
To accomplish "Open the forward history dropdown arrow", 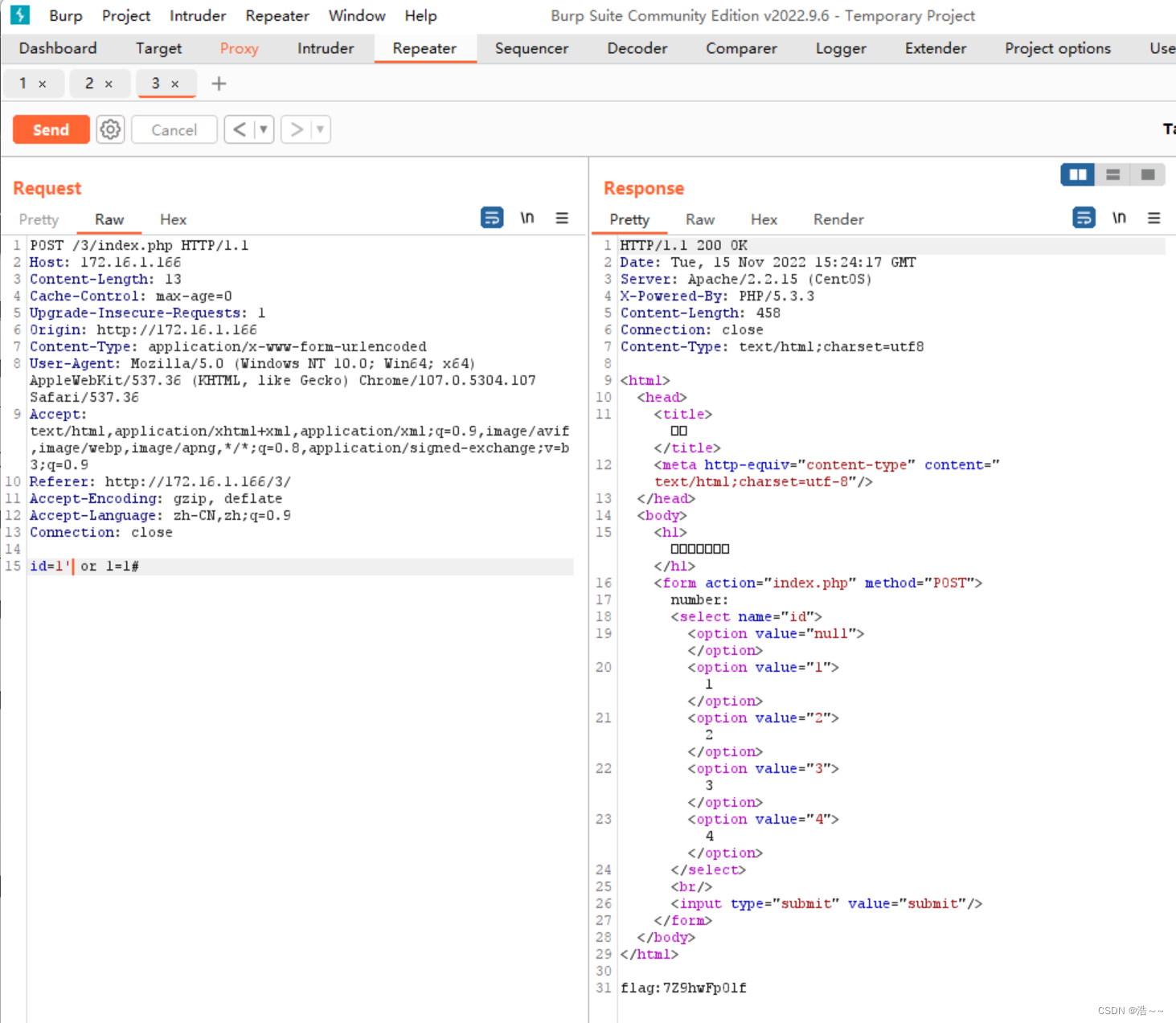I will [x=320, y=129].
